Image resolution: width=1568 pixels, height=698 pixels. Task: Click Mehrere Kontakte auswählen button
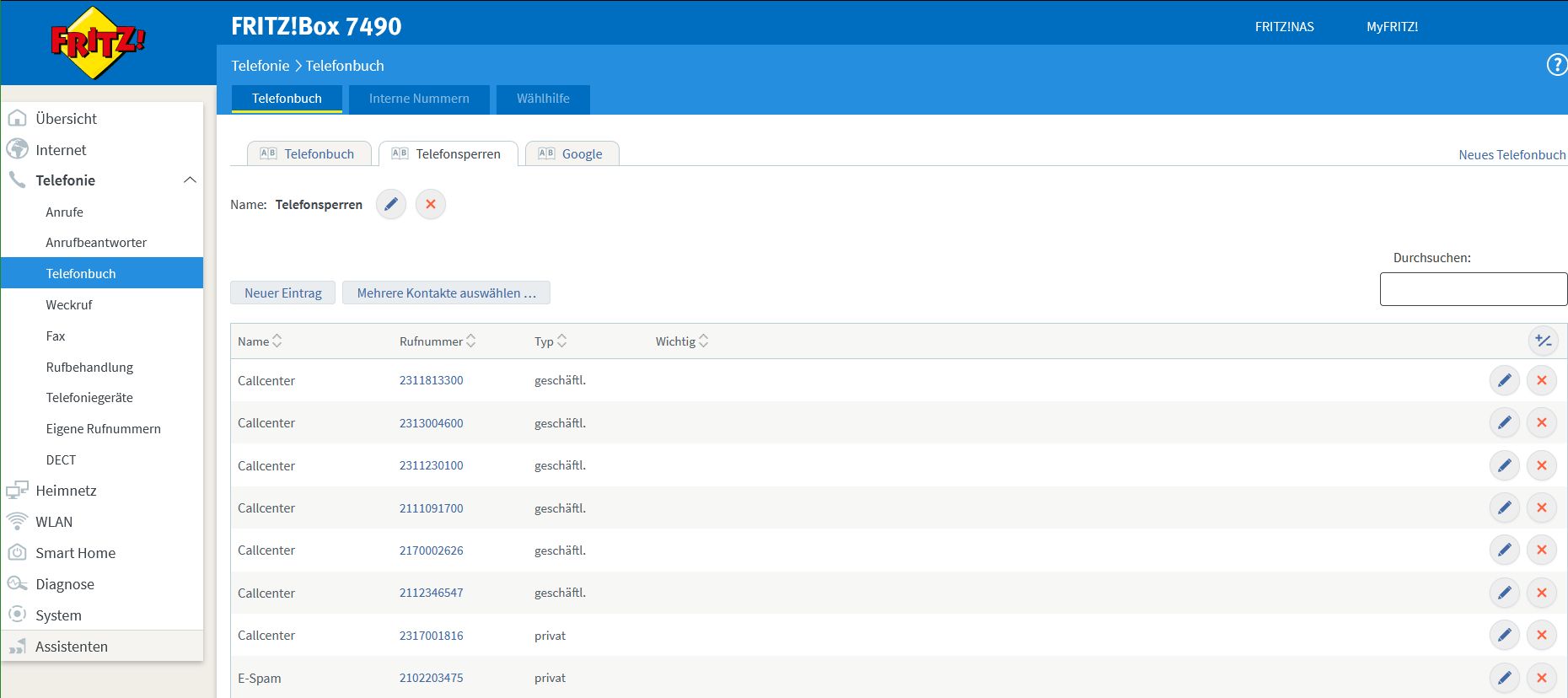(x=446, y=293)
